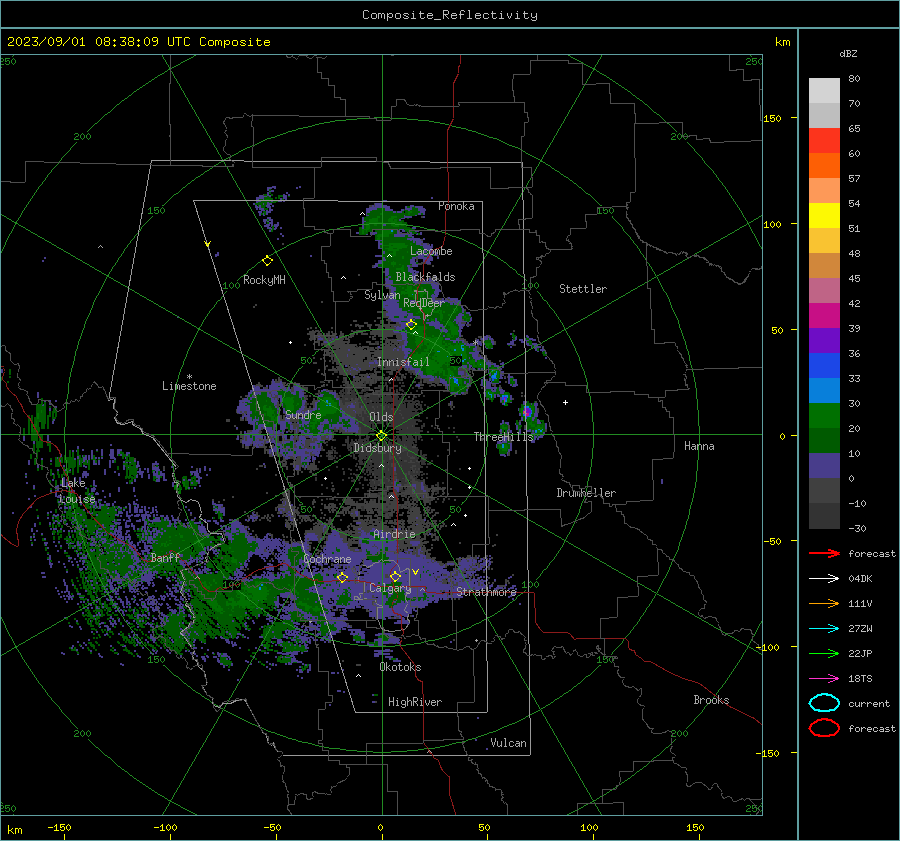This screenshot has height=841, width=900.
Task: Click the purple 39 dBZ color swatch
Action: click(824, 341)
